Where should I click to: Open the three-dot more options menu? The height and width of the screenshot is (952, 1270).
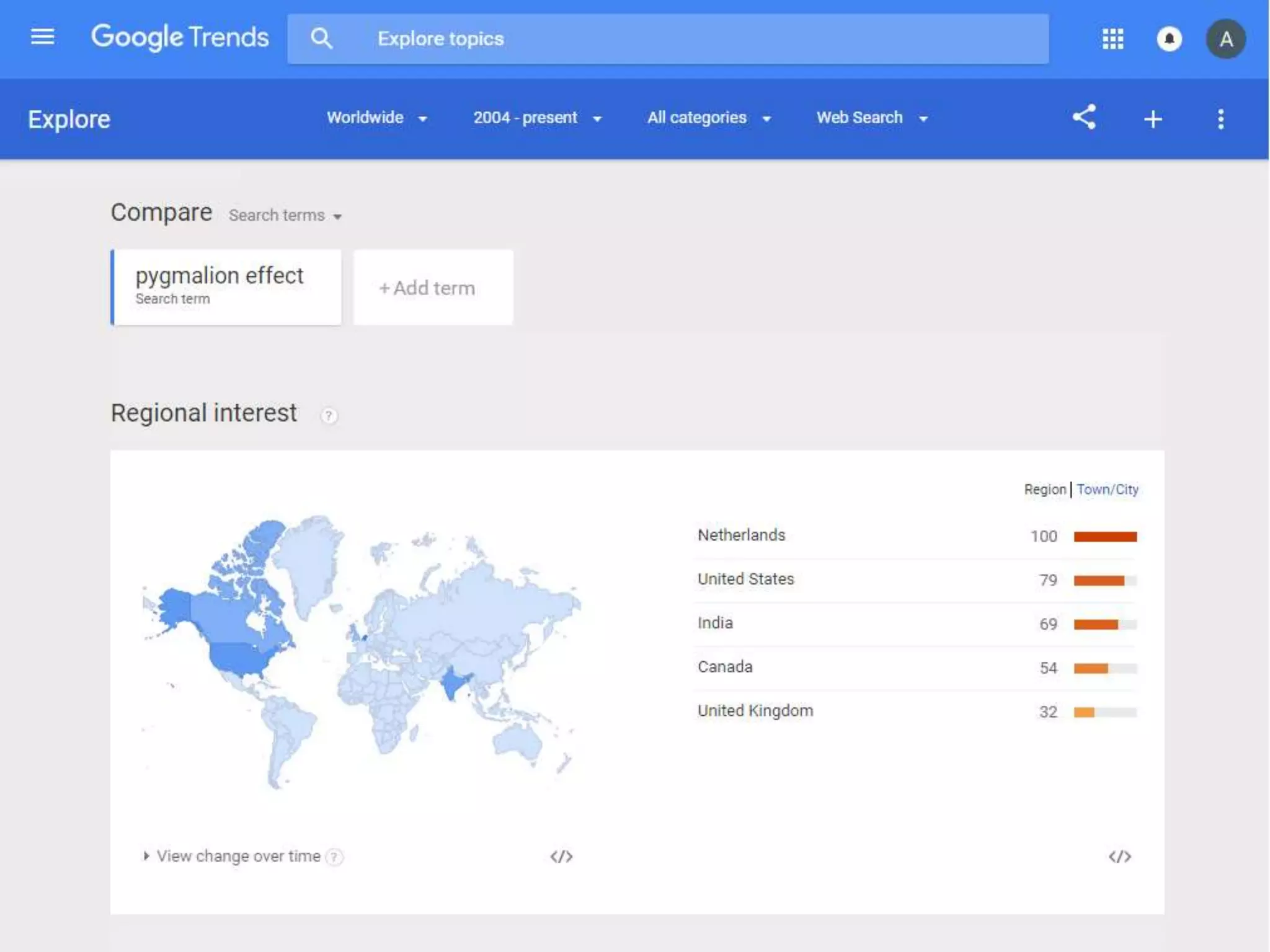1220,119
